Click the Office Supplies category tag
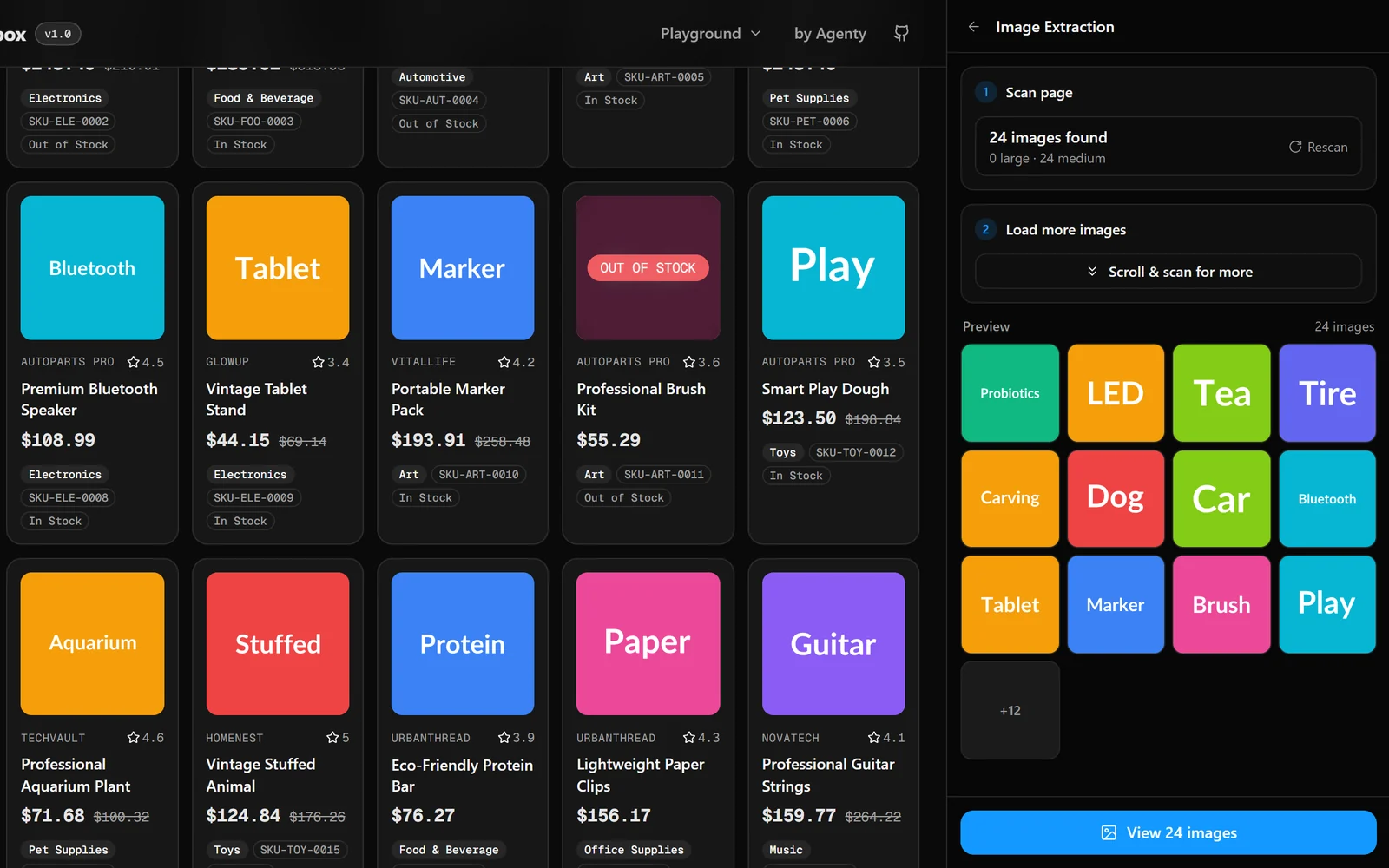Viewport: 1389px width, 868px height. (x=634, y=850)
